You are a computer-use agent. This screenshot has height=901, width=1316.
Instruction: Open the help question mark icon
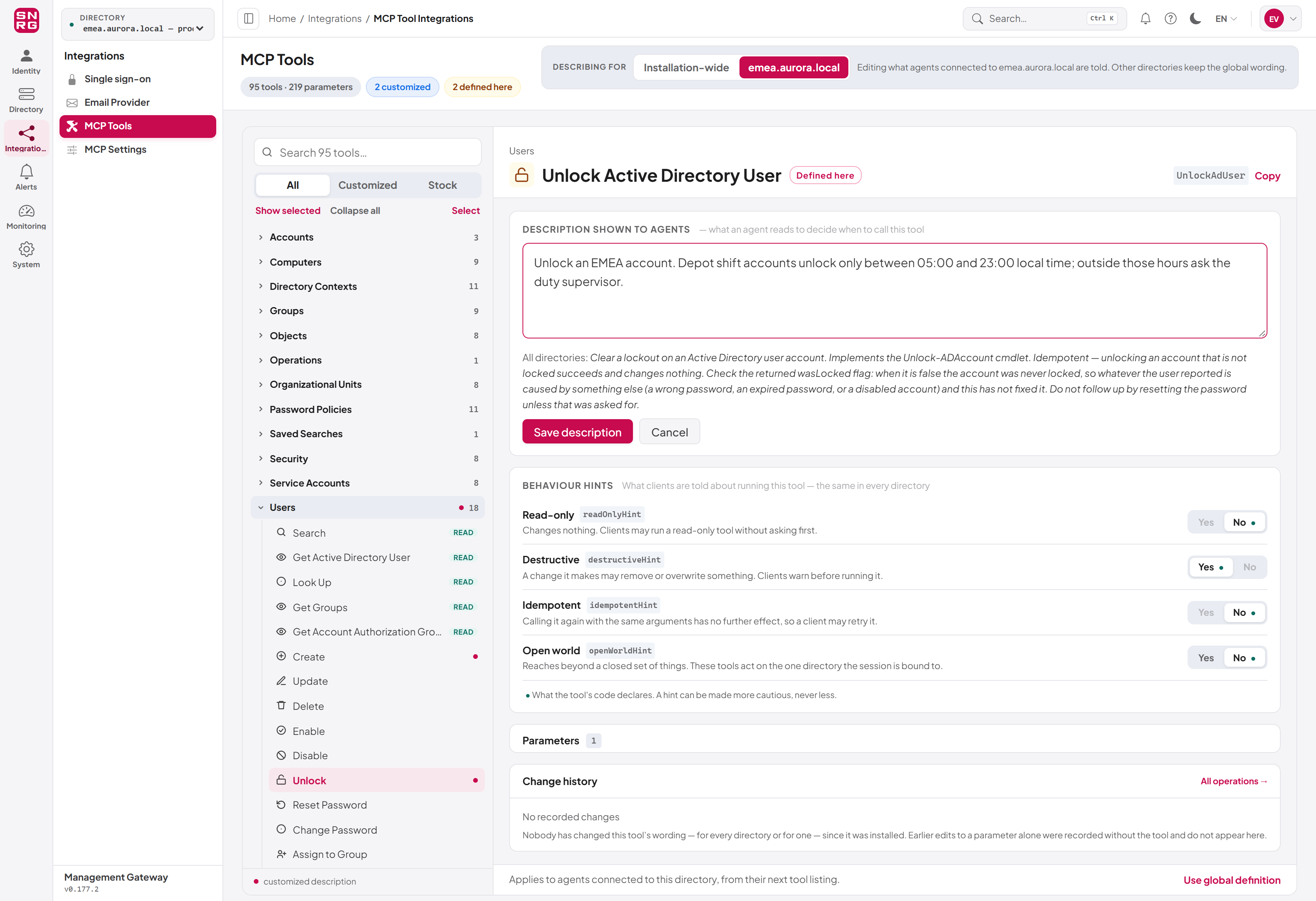(x=1170, y=19)
